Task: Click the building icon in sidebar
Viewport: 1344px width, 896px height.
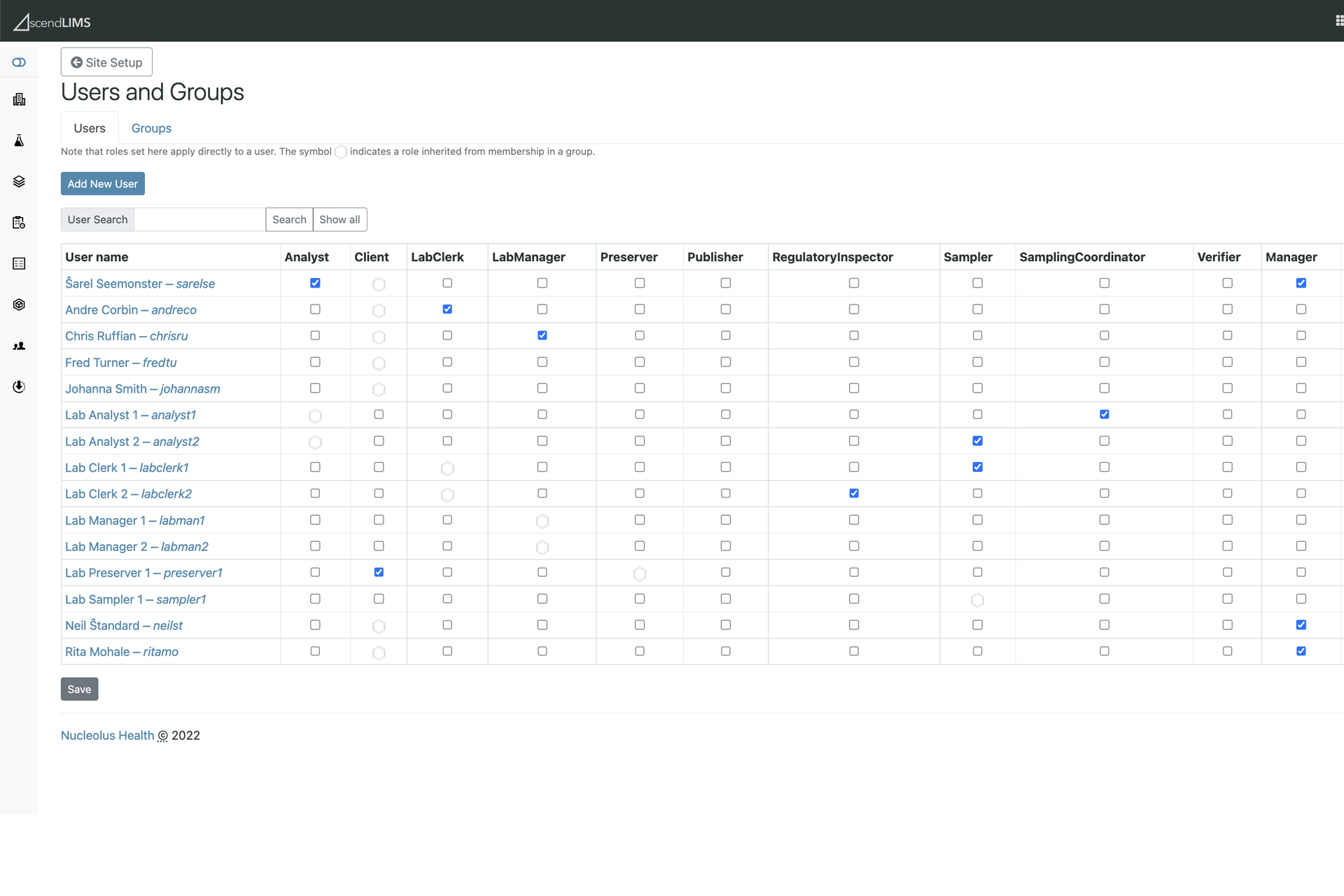Action: (19, 99)
